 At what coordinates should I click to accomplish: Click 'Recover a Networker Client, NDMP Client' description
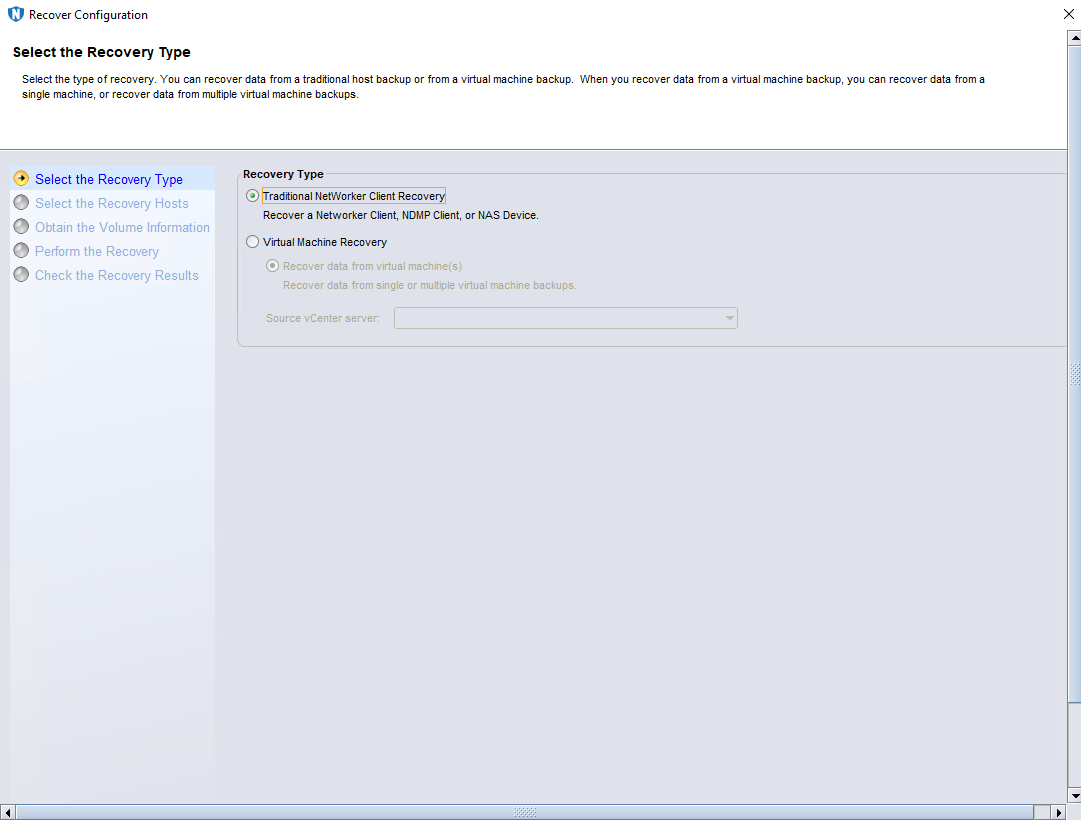point(401,215)
